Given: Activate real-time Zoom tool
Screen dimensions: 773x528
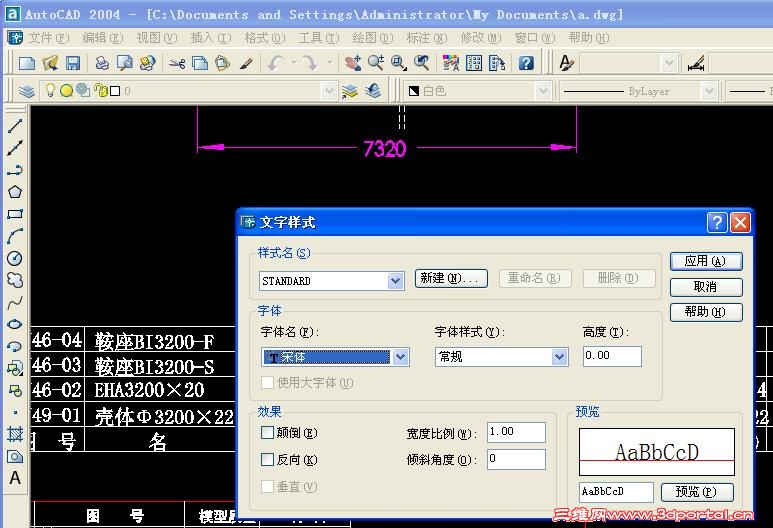Looking at the screenshot, I should click(376, 63).
